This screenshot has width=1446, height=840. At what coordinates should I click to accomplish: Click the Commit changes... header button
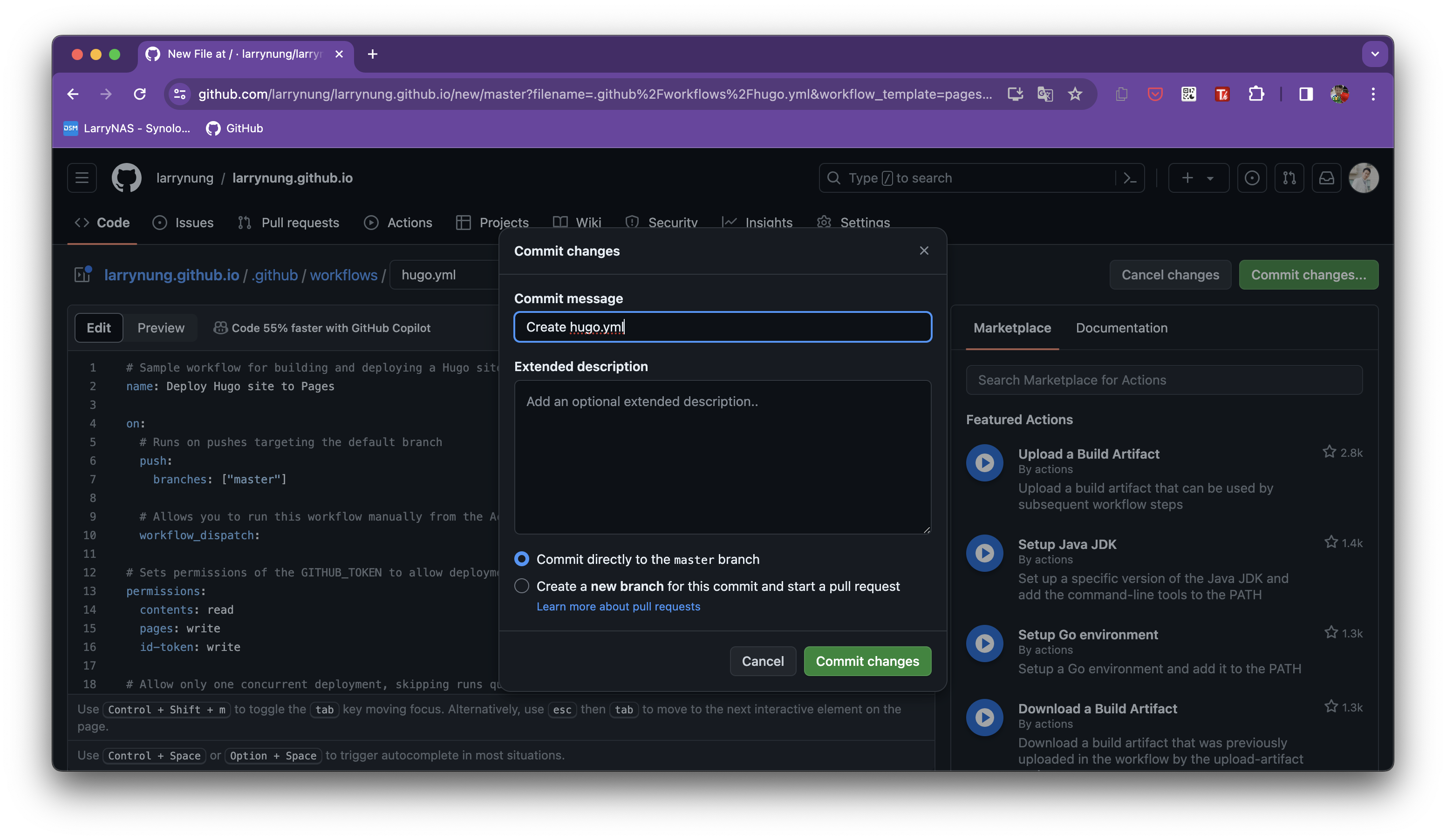pos(1308,275)
